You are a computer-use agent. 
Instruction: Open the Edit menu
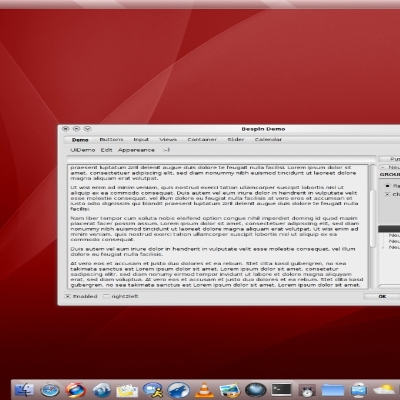106,150
